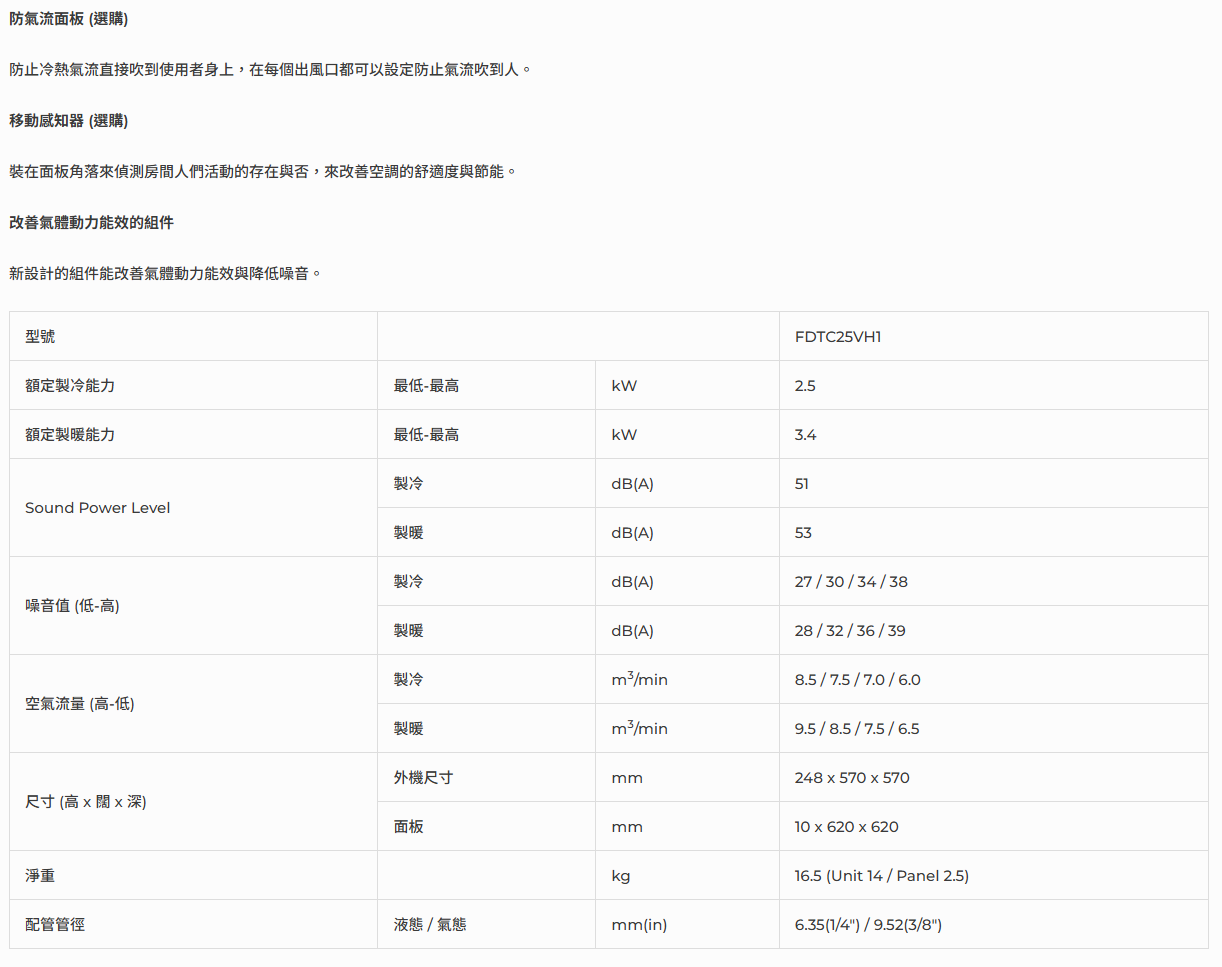
Task: Click the 改善氣體動力能效的組件 heading
Action: point(91,223)
